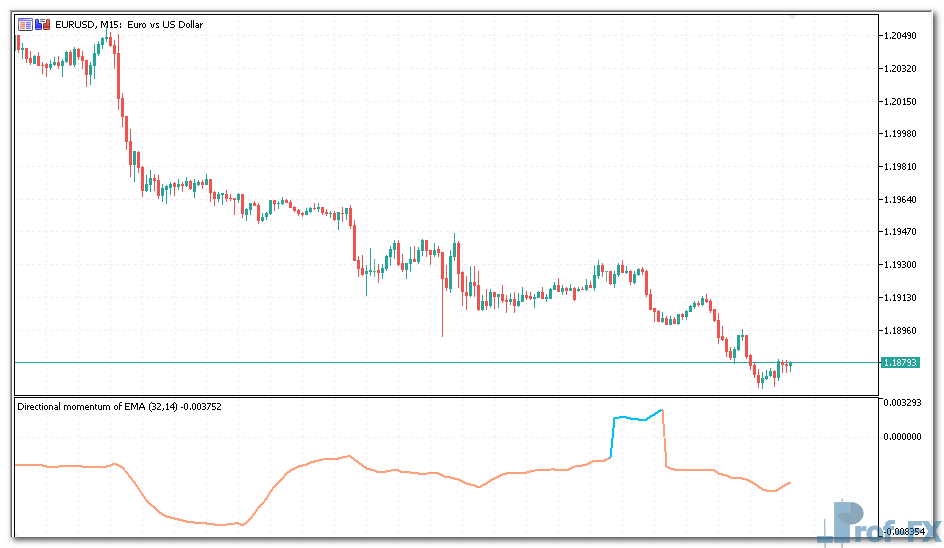This screenshot has height=548, width=944.
Task: Click the 1.20150 price axis label
Action: tap(900, 102)
